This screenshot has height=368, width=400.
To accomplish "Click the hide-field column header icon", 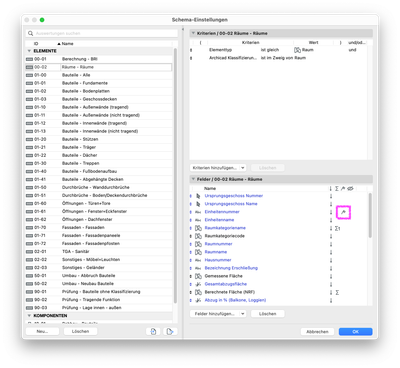I will pos(350,189).
